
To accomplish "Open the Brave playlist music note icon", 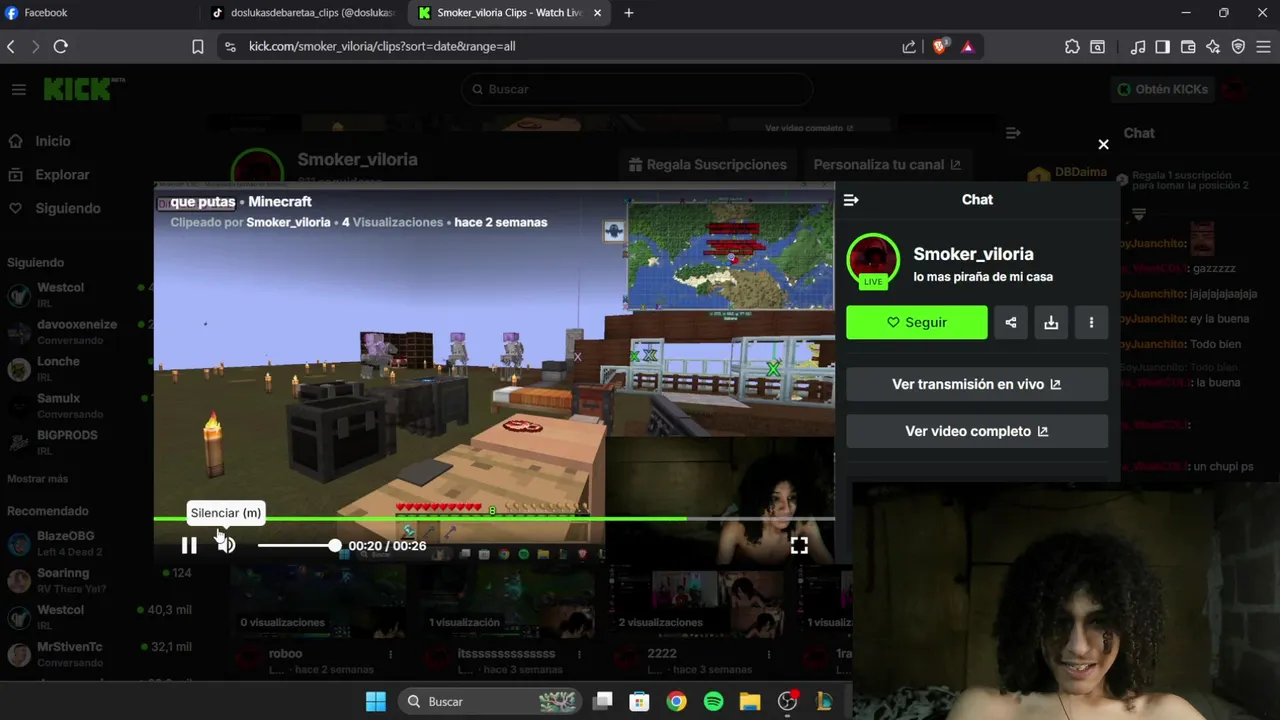I will click(x=1138, y=46).
